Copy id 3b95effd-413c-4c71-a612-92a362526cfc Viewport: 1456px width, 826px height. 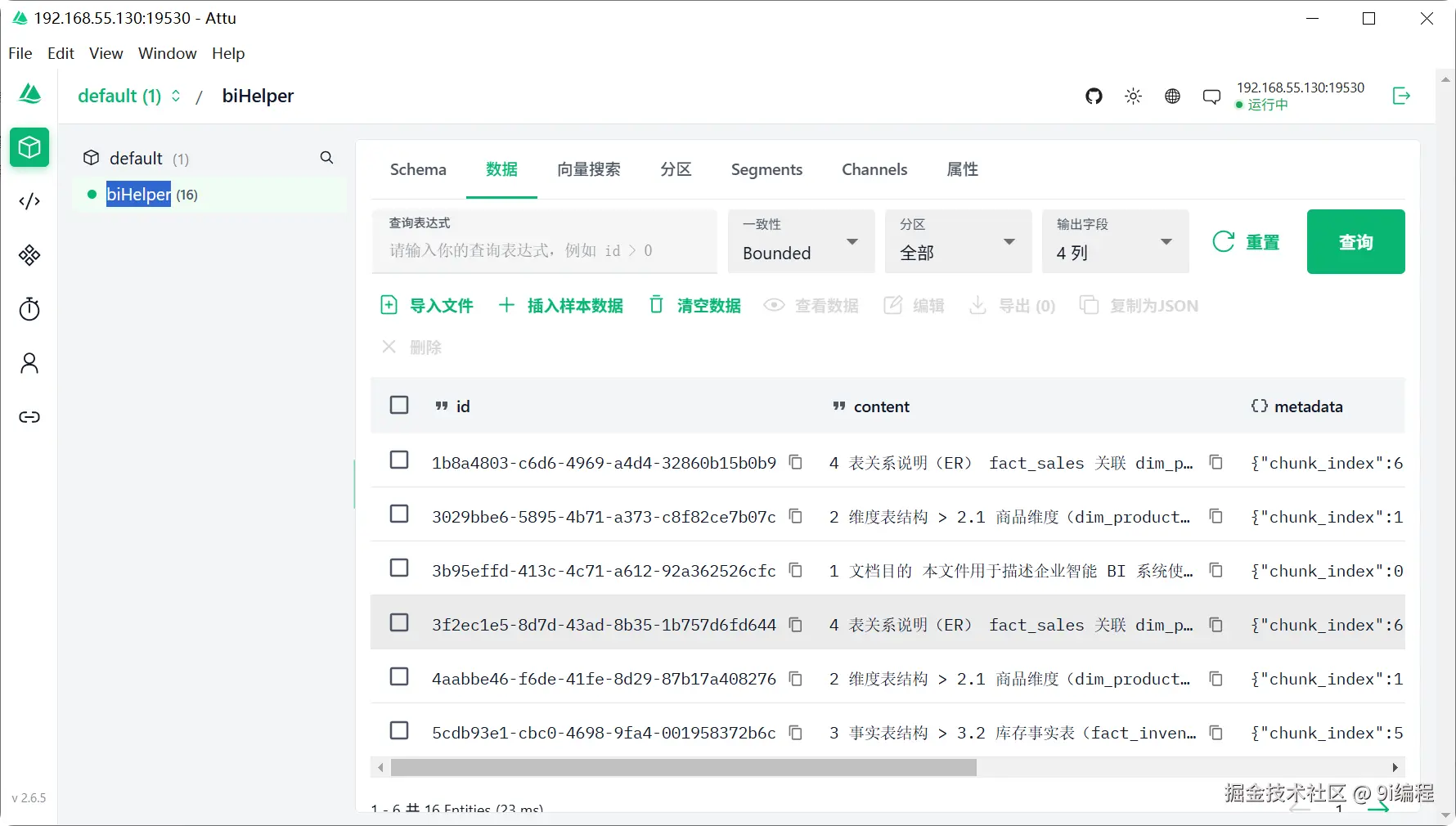coord(795,570)
